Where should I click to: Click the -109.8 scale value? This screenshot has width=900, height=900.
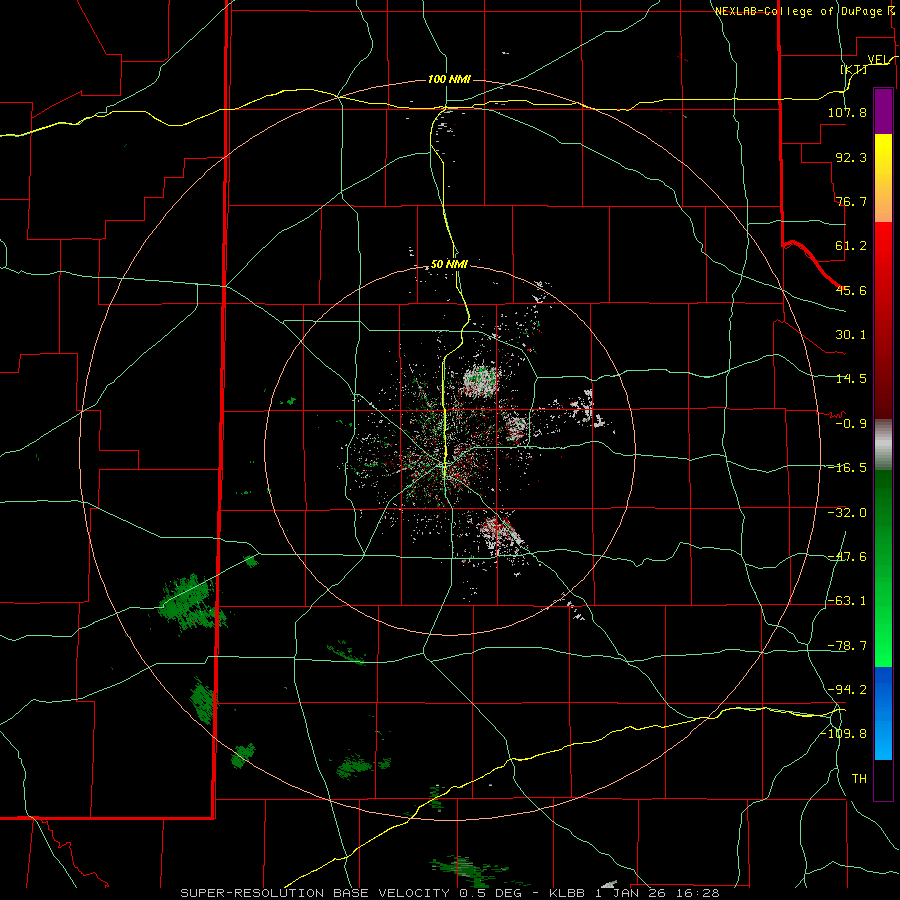click(844, 734)
